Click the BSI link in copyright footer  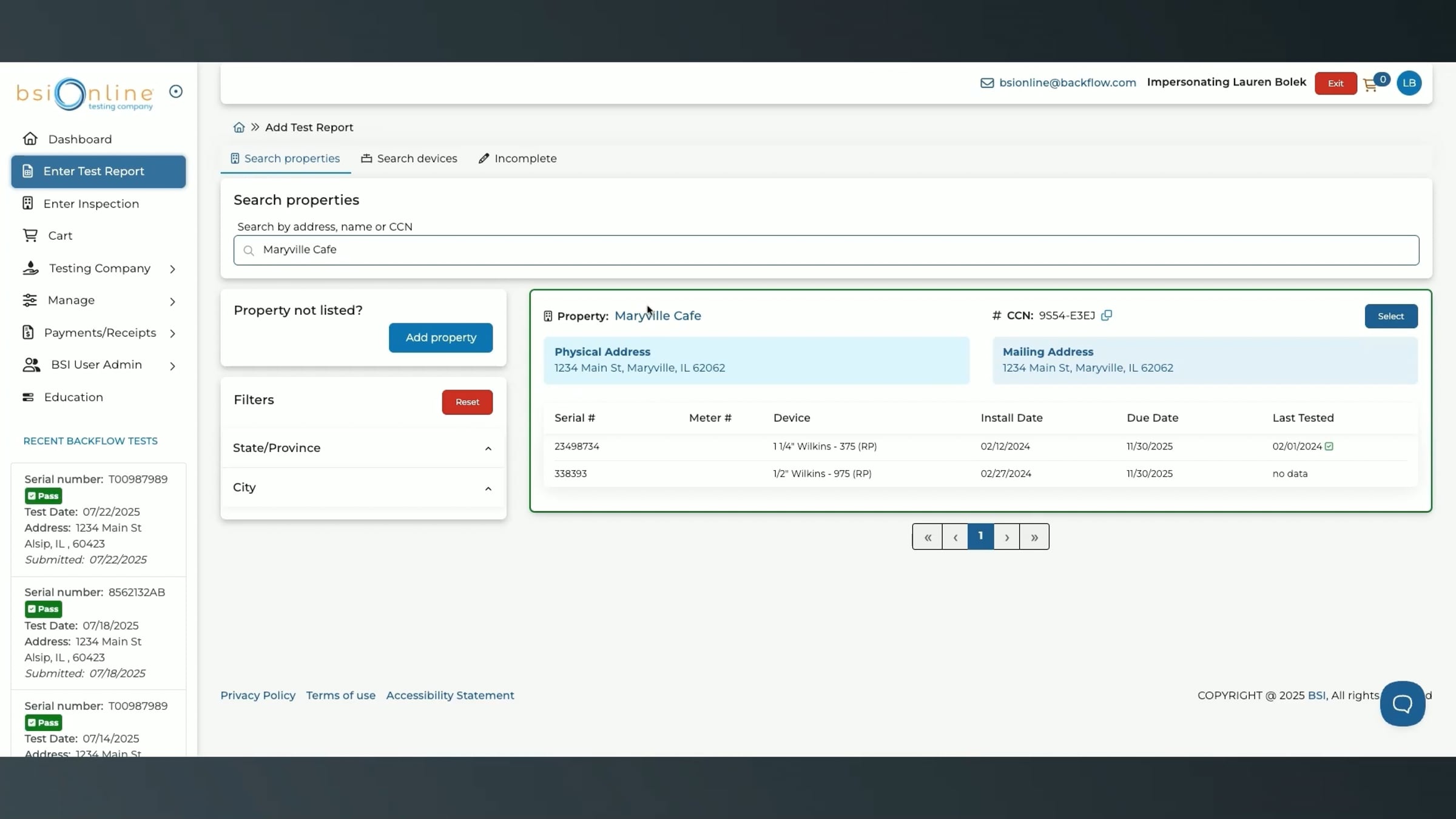1316,696
